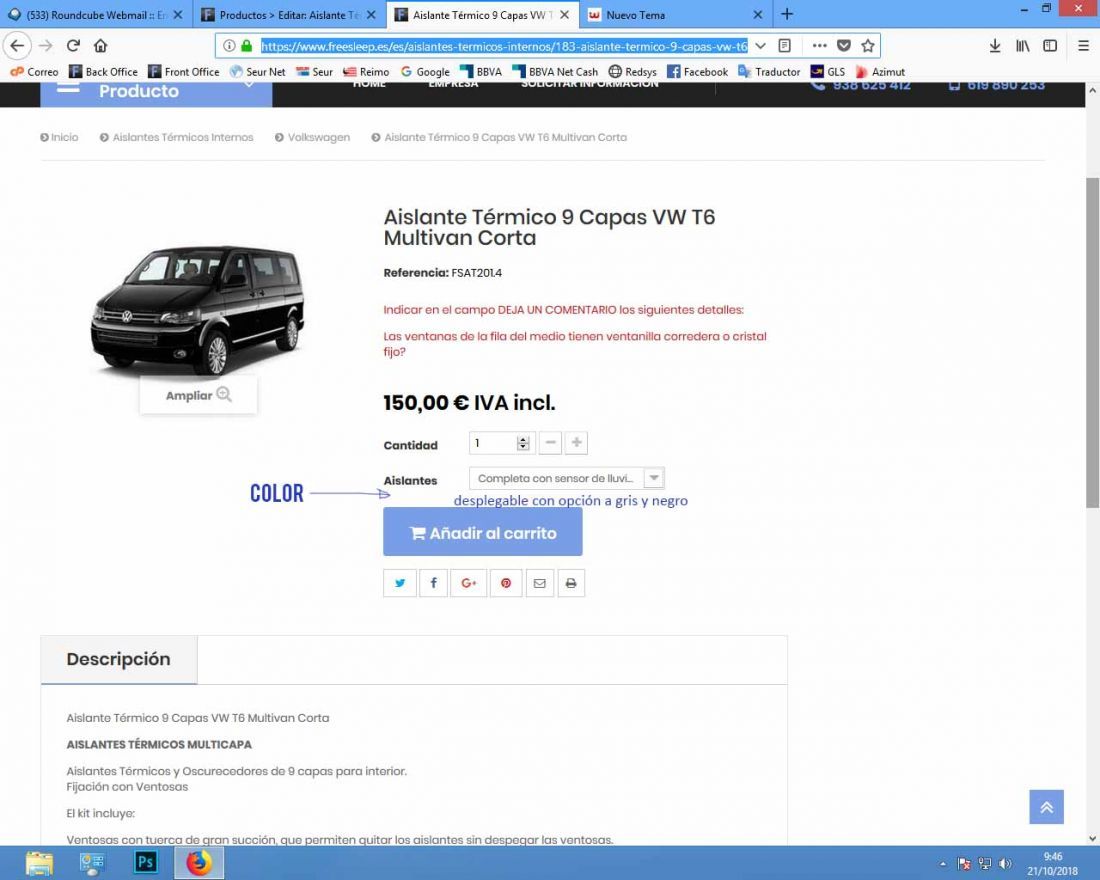
Task: Open File Explorer folder in taskbar
Action: tap(39, 862)
